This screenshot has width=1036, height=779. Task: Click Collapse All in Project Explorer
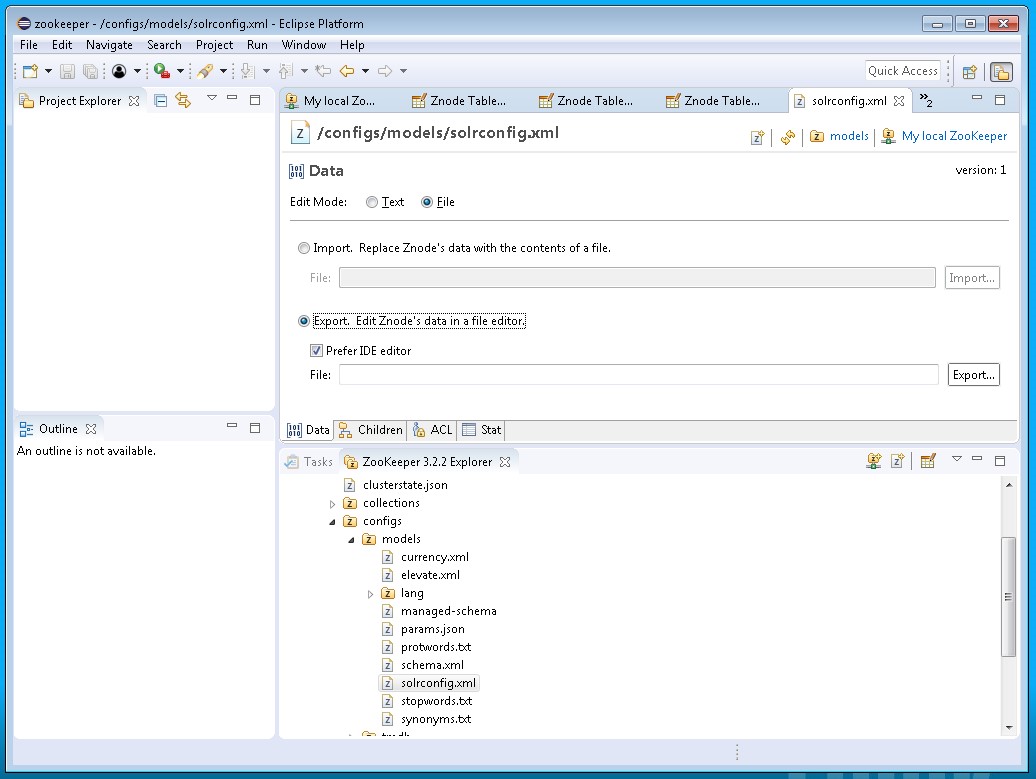(x=161, y=100)
